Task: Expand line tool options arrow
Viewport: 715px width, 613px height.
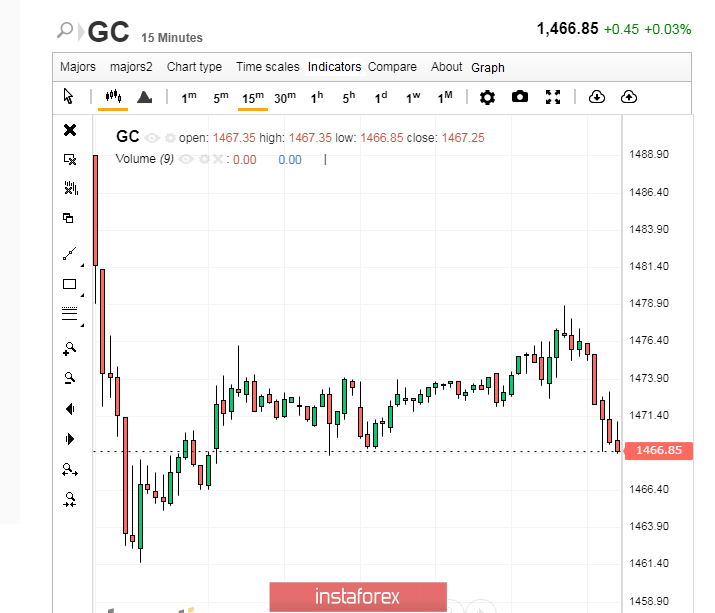Action: click(83, 265)
